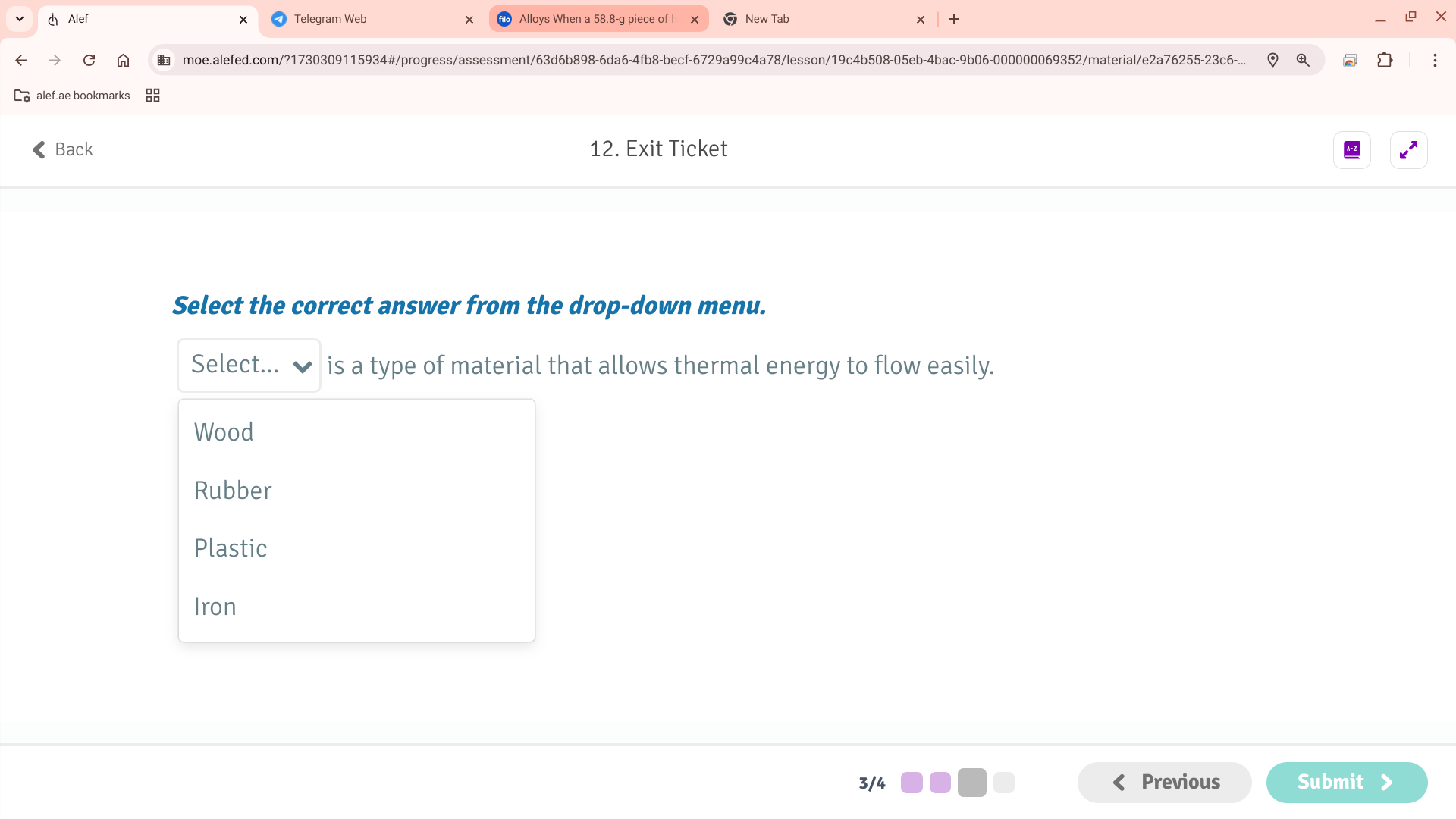This screenshot has height=819, width=1456.
Task: Switch to the Telegram Web tab
Action: click(331, 19)
